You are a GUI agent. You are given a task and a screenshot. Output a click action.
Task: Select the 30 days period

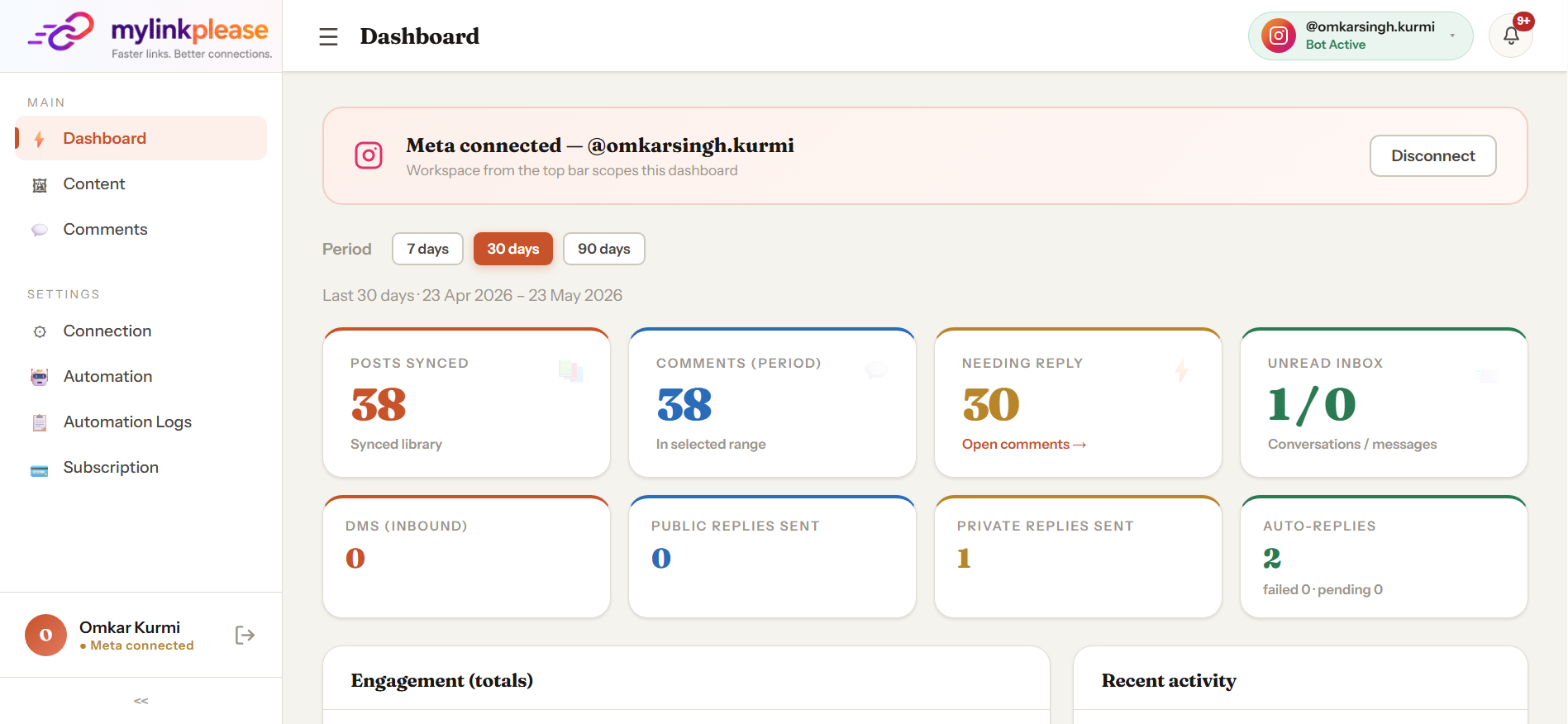coord(513,249)
